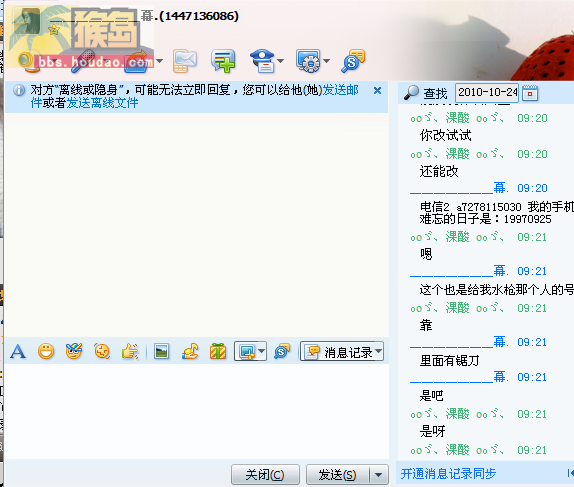Click the magic emoticon icon
The image size is (574, 487).
click(74, 351)
